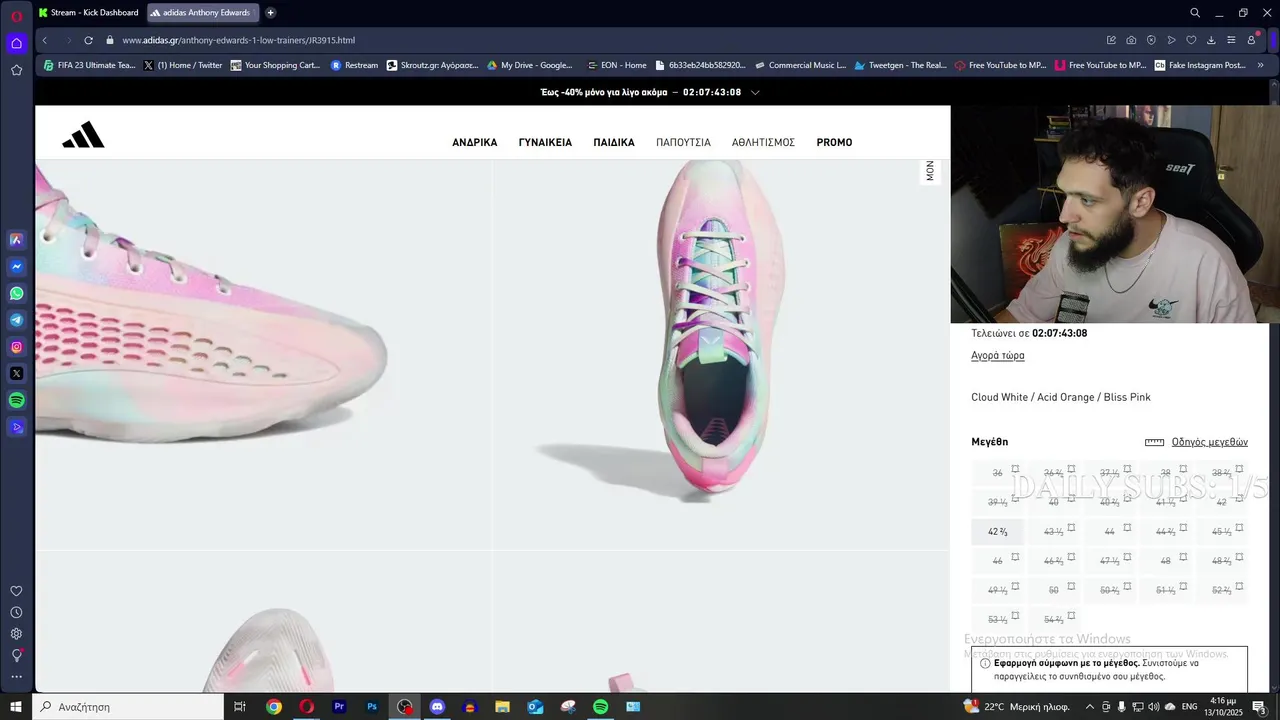Select size 44 button
This screenshot has height=720, width=1280.
tap(1109, 532)
